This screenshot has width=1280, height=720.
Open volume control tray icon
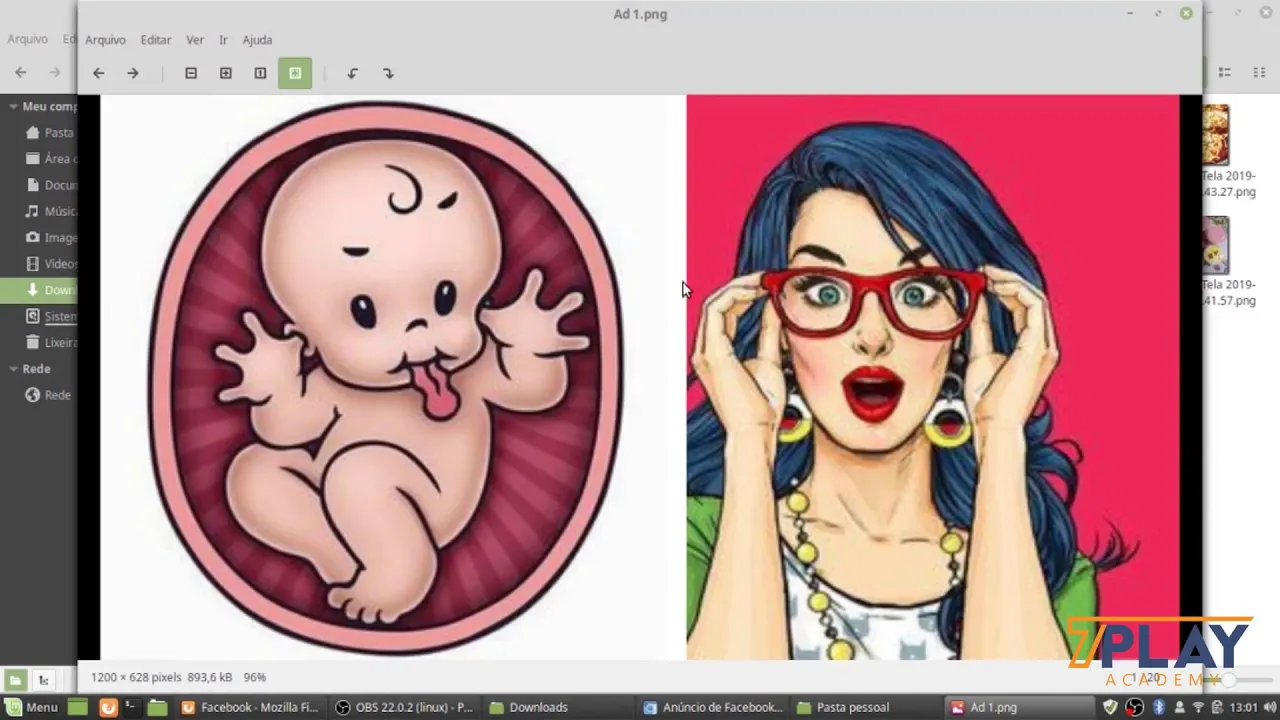(x=1268, y=707)
